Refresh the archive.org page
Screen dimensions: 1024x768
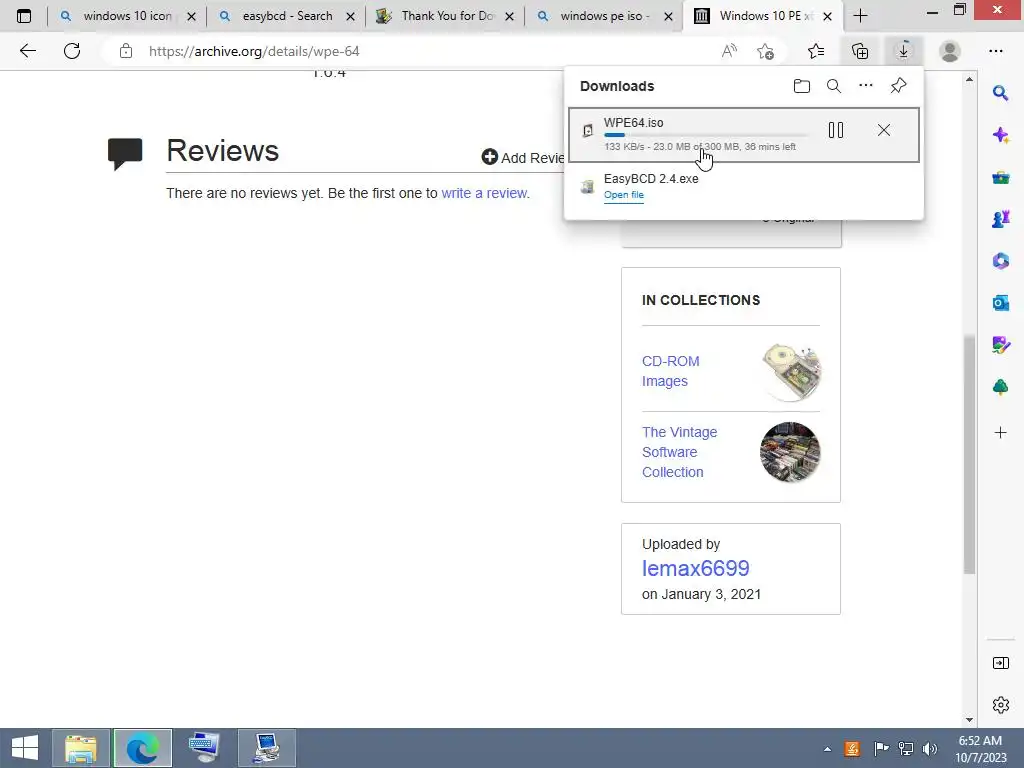pyautogui.click(x=72, y=51)
